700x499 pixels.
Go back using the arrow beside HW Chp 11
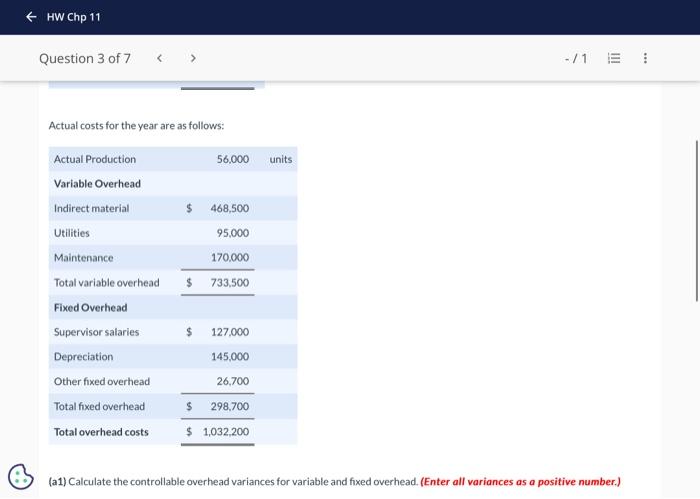[31, 17]
